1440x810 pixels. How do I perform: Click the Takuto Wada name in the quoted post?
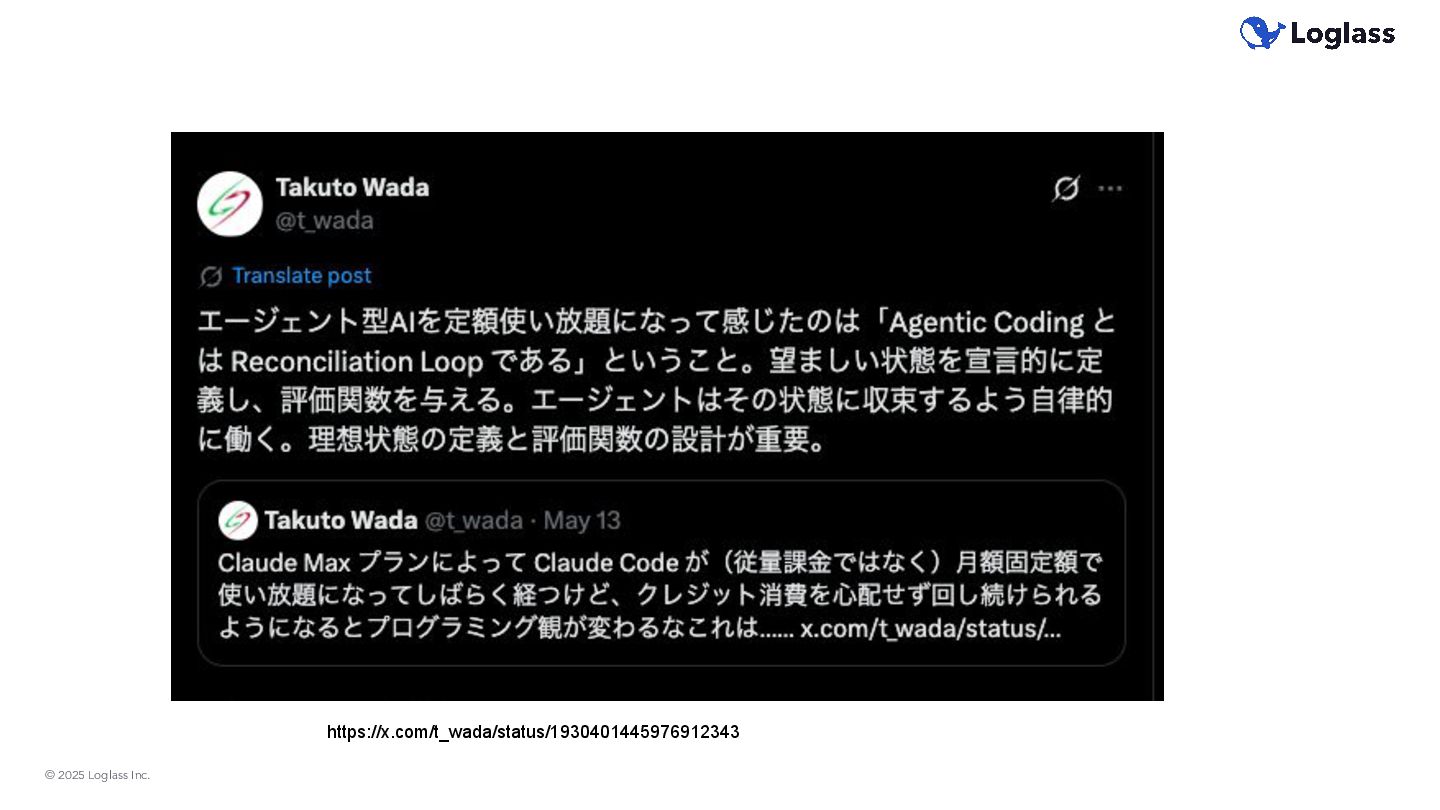[341, 520]
